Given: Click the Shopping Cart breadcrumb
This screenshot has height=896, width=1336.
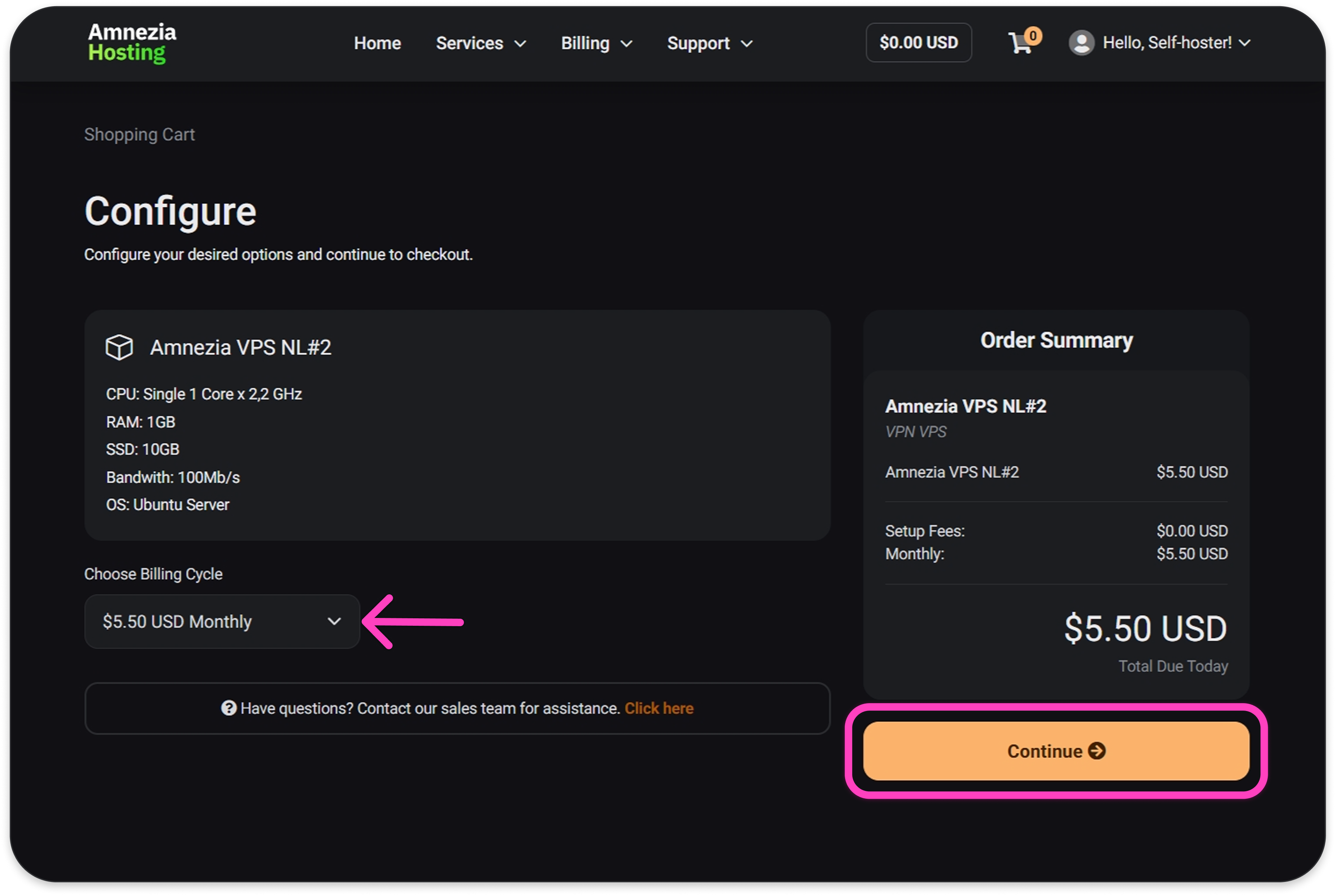Looking at the screenshot, I should tap(139, 134).
